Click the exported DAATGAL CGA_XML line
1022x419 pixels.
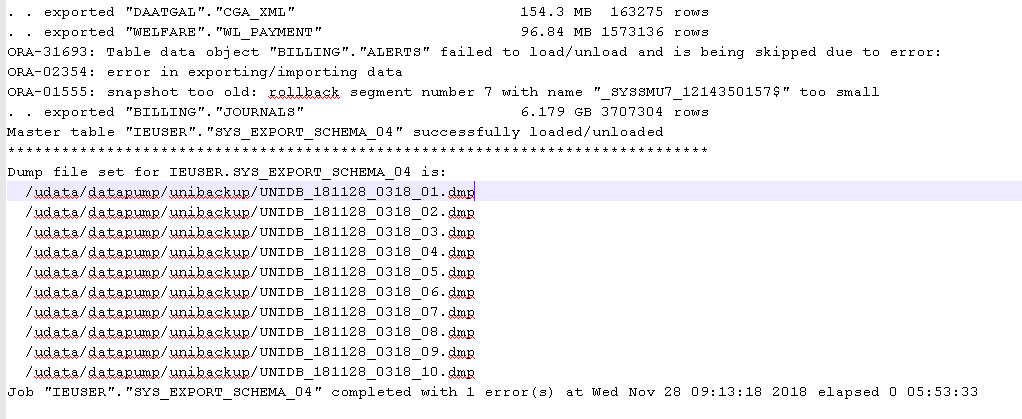[358, 12]
